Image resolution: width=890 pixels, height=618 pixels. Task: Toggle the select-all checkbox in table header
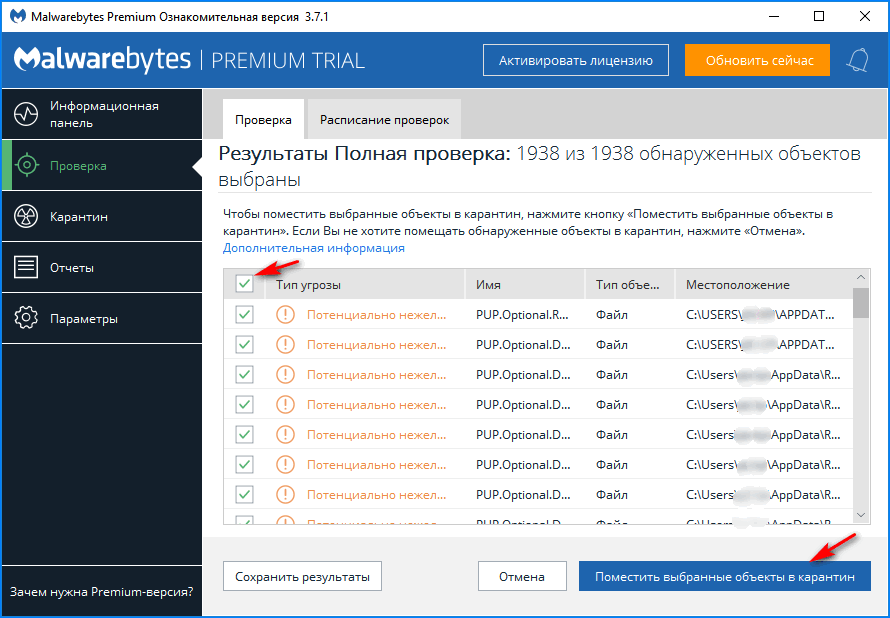(244, 284)
